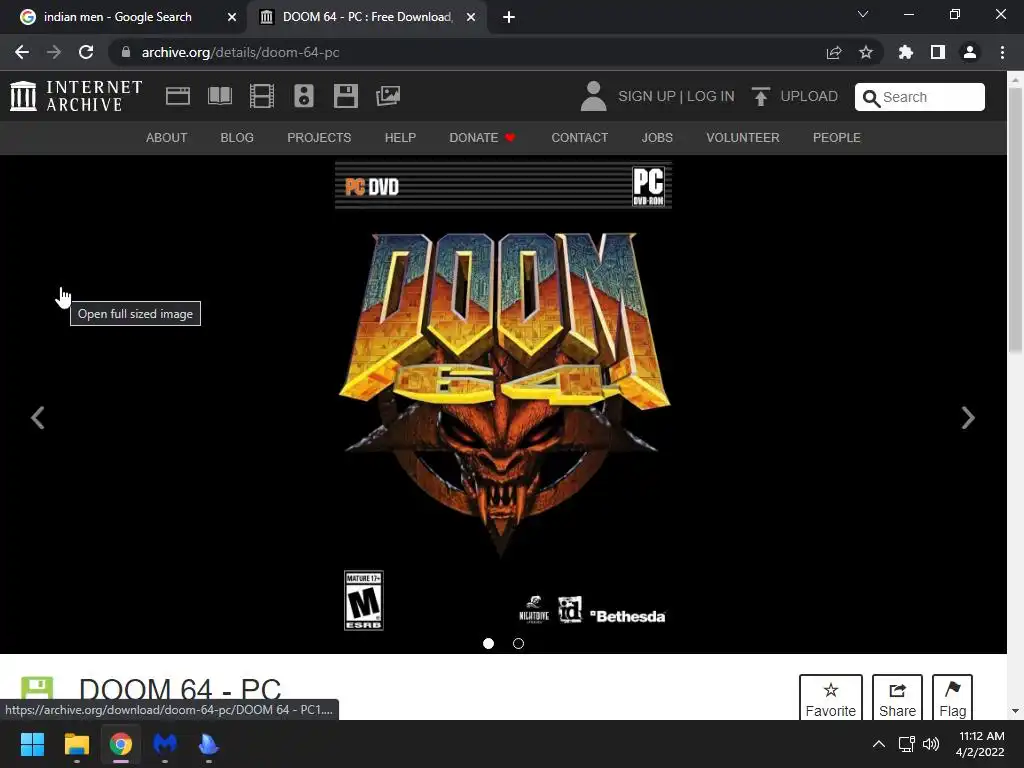The image size is (1024, 768).
Task: Click the Favorite star button
Action: click(831, 697)
